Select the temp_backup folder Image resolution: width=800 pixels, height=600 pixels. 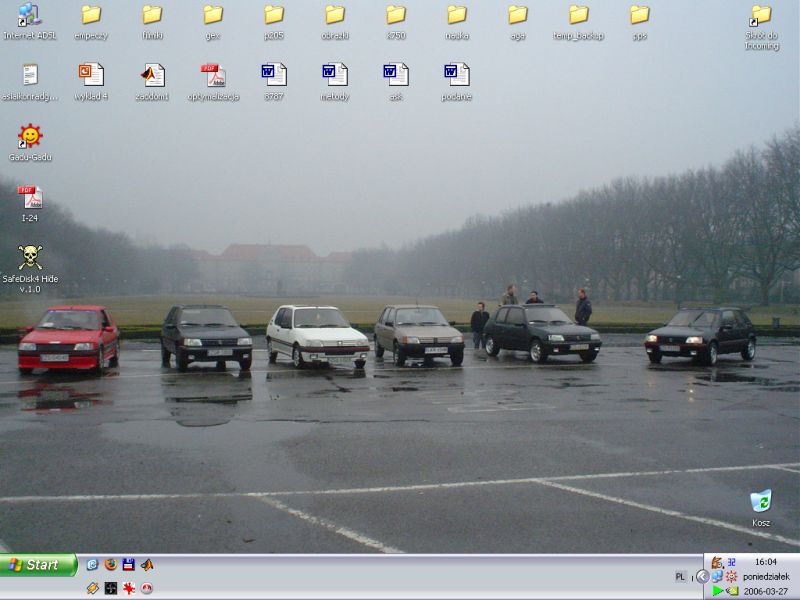[578, 15]
